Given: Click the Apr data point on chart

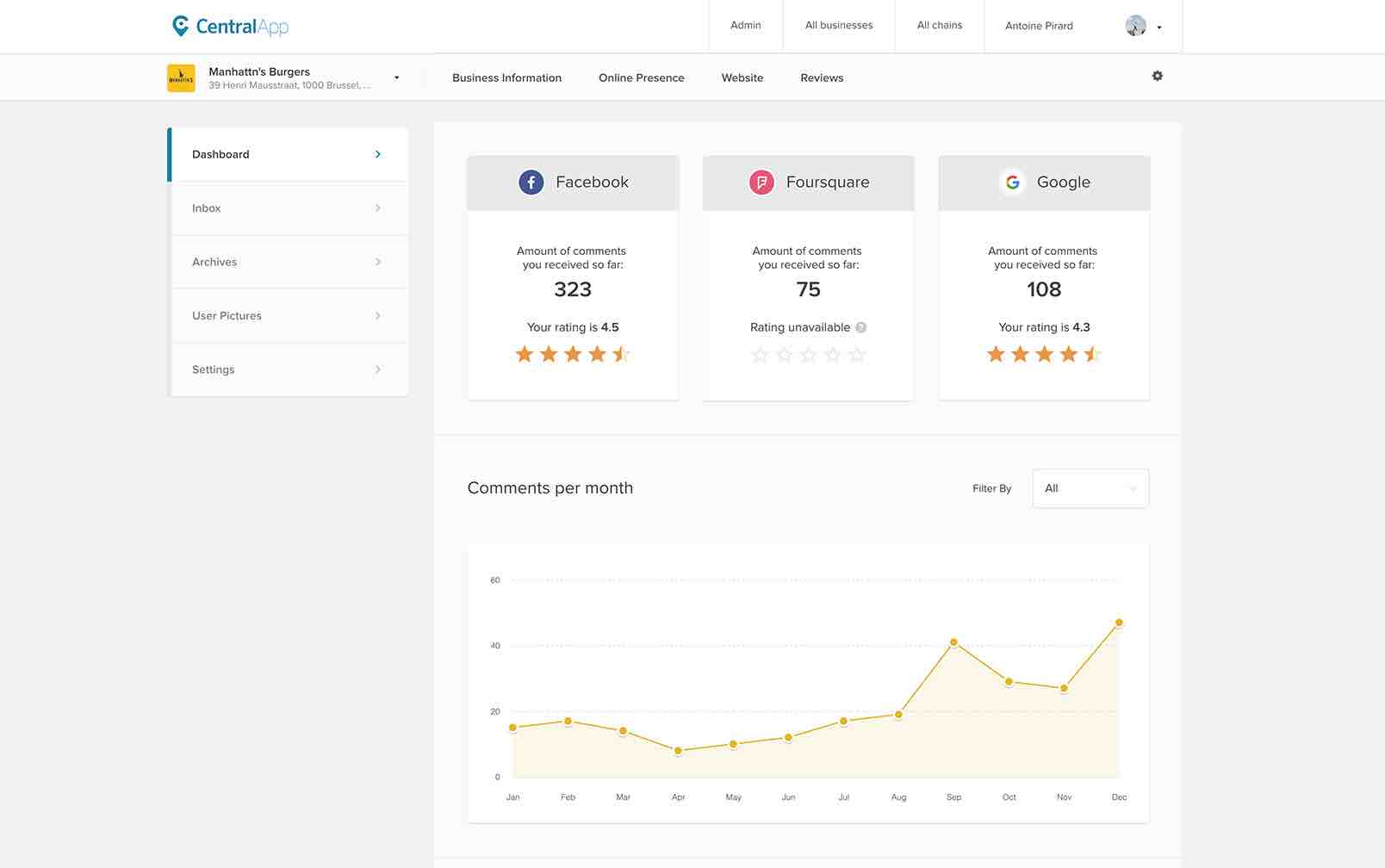Looking at the screenshot, I should tap(679, 751).
